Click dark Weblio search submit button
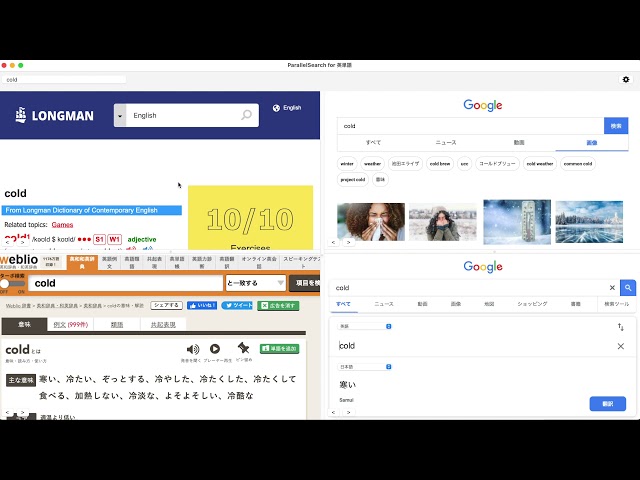 coord(304,283)
